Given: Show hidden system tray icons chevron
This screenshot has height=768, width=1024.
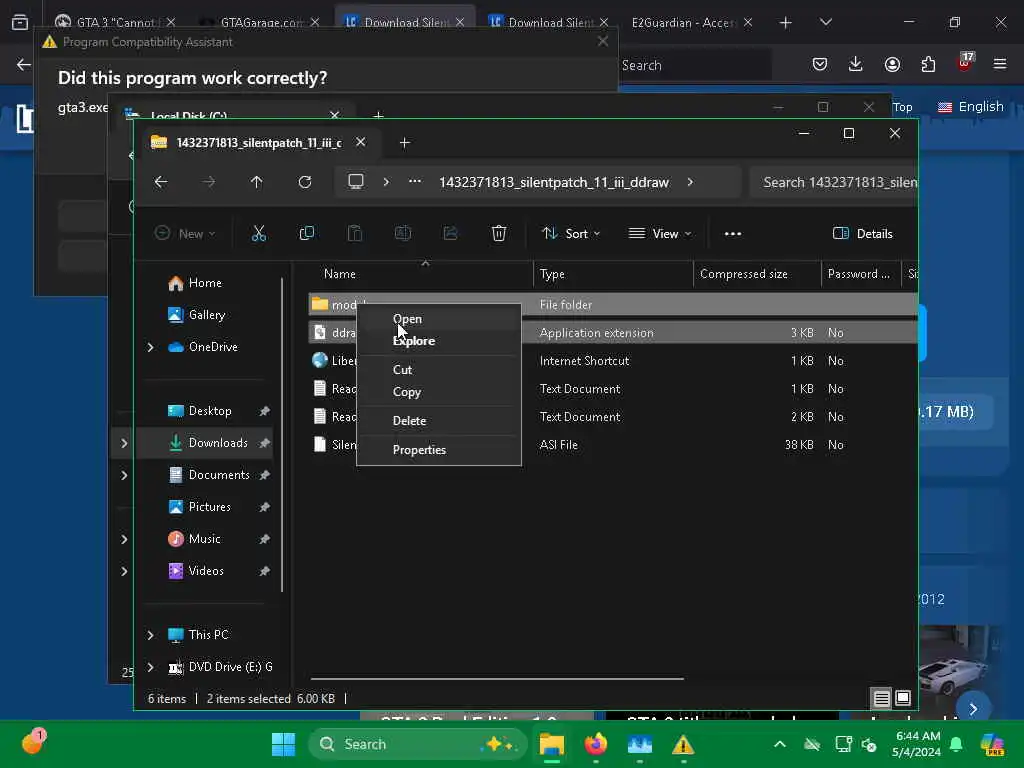Looking at the screenshot, I should pyautogui.click(x=780, y=744).
